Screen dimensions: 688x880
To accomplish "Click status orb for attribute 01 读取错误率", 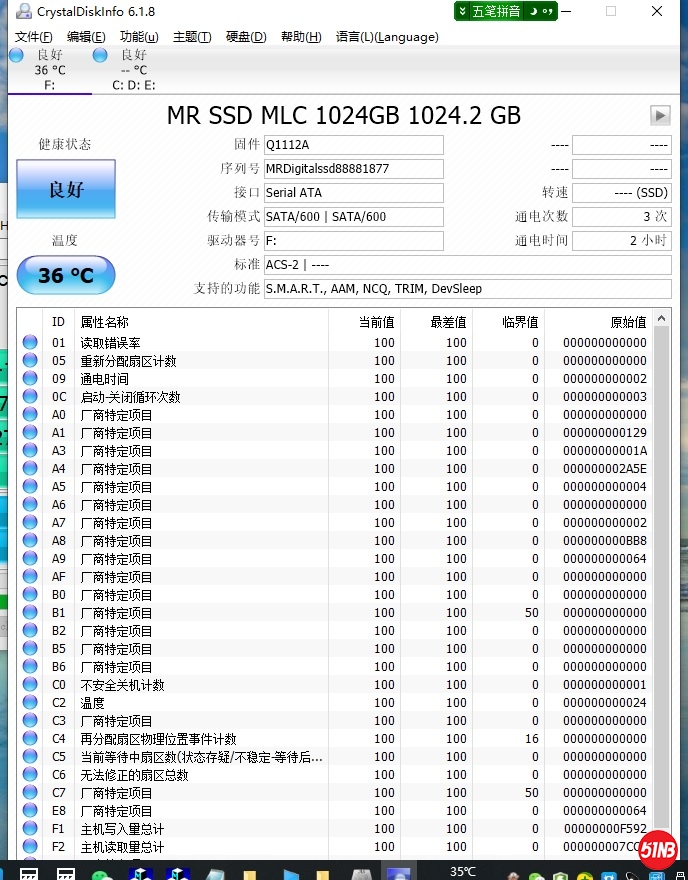I will click(x=30, y=343).
